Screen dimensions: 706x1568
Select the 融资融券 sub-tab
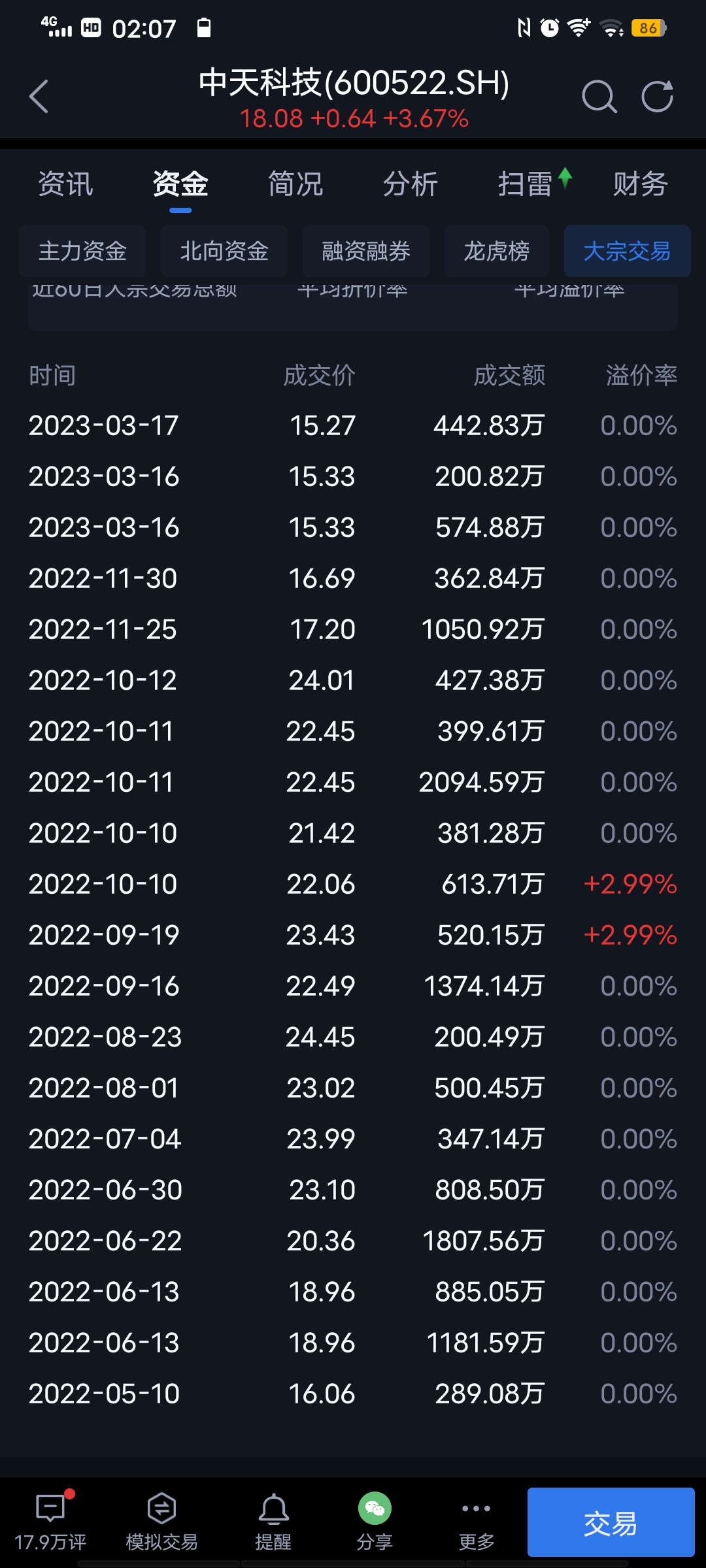[x=366, y=251]
